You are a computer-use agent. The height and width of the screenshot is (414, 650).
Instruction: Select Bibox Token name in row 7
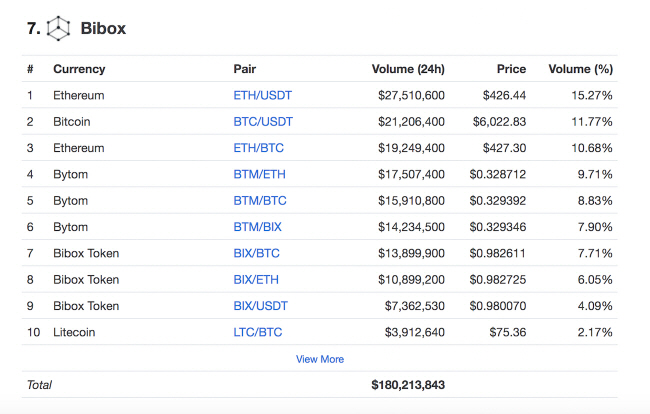click(x=86, y=253)
